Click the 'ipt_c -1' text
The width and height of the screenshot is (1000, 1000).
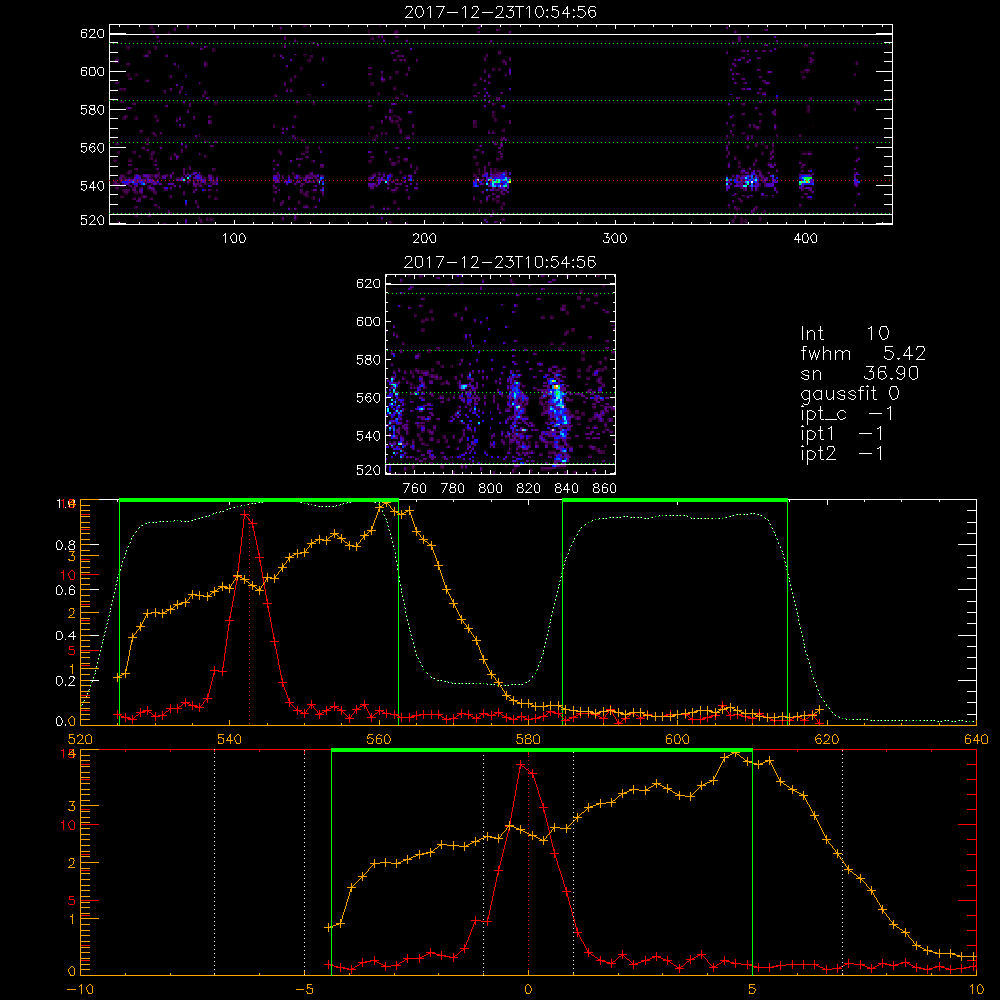click(846, 414)
